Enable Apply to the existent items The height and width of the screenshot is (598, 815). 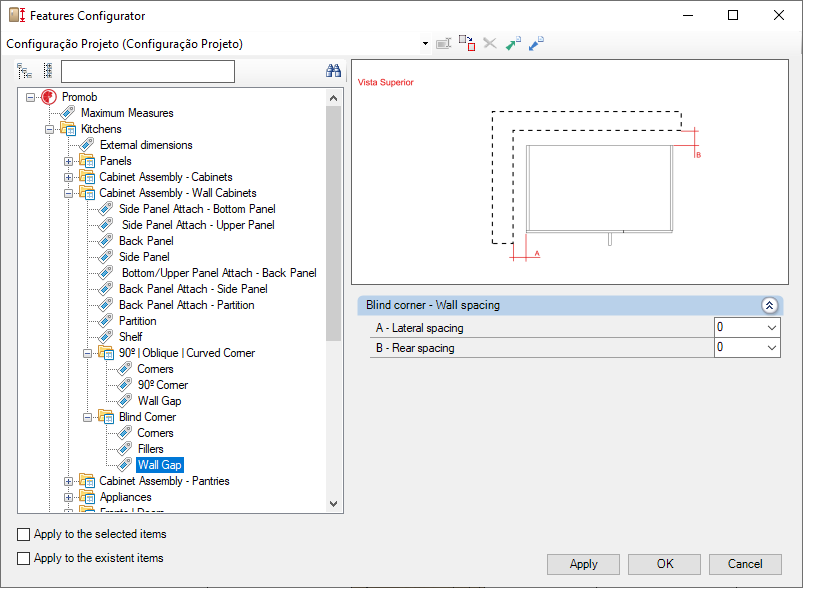coord(23,558)
